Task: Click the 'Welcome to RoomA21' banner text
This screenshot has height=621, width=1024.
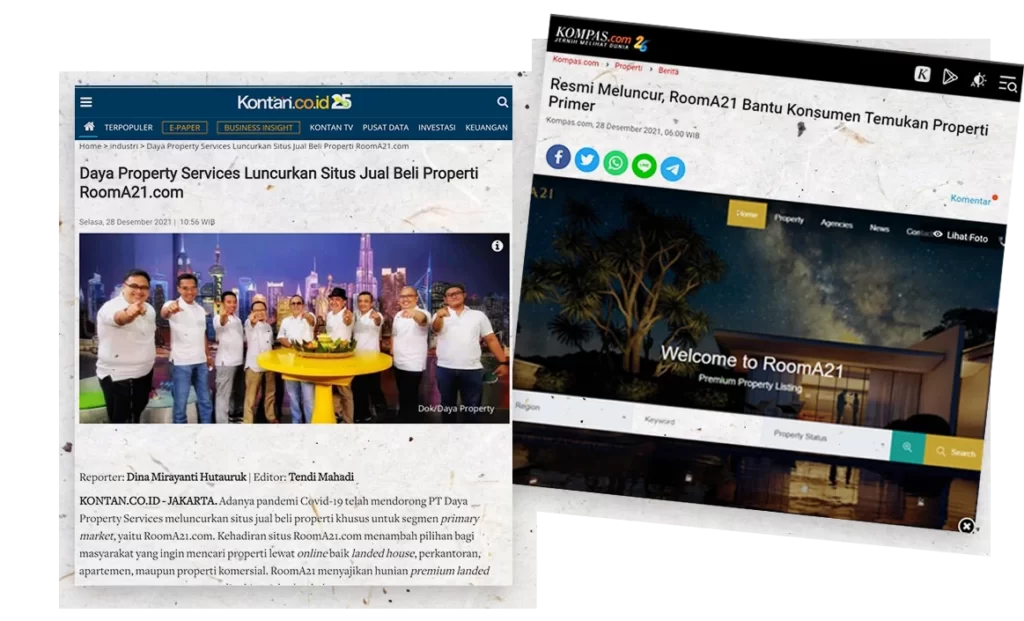Action: pyautogui.click(x=752, y=362)
